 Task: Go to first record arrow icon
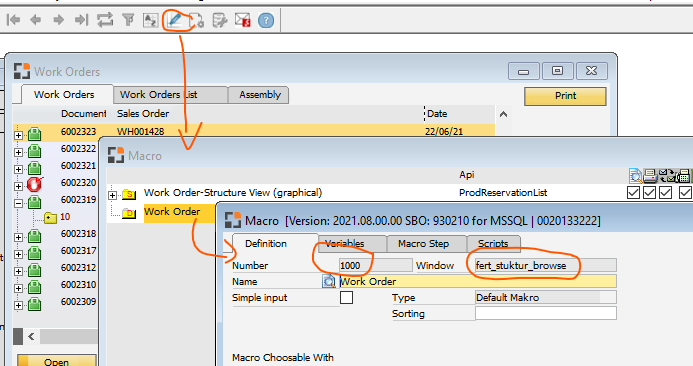[x=14, y=20]
